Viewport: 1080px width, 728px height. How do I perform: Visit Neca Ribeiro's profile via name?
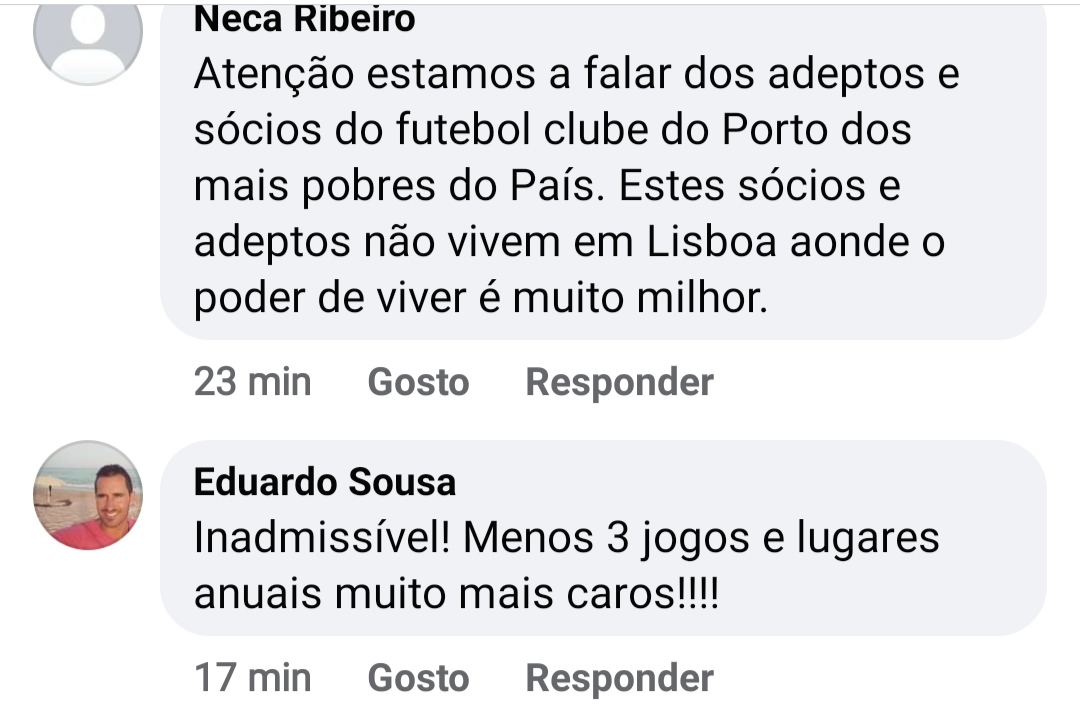(x=304, y=18)
